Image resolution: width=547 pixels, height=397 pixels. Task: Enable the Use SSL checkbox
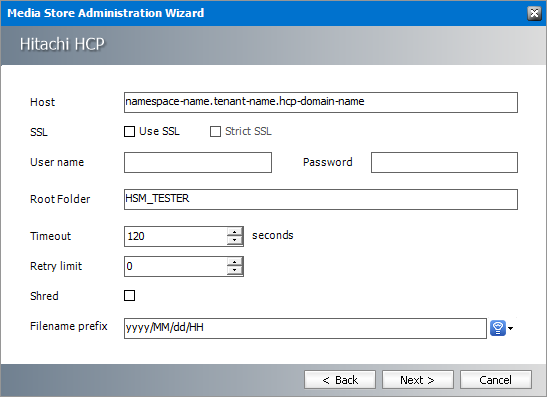click(x=129, y=132)
